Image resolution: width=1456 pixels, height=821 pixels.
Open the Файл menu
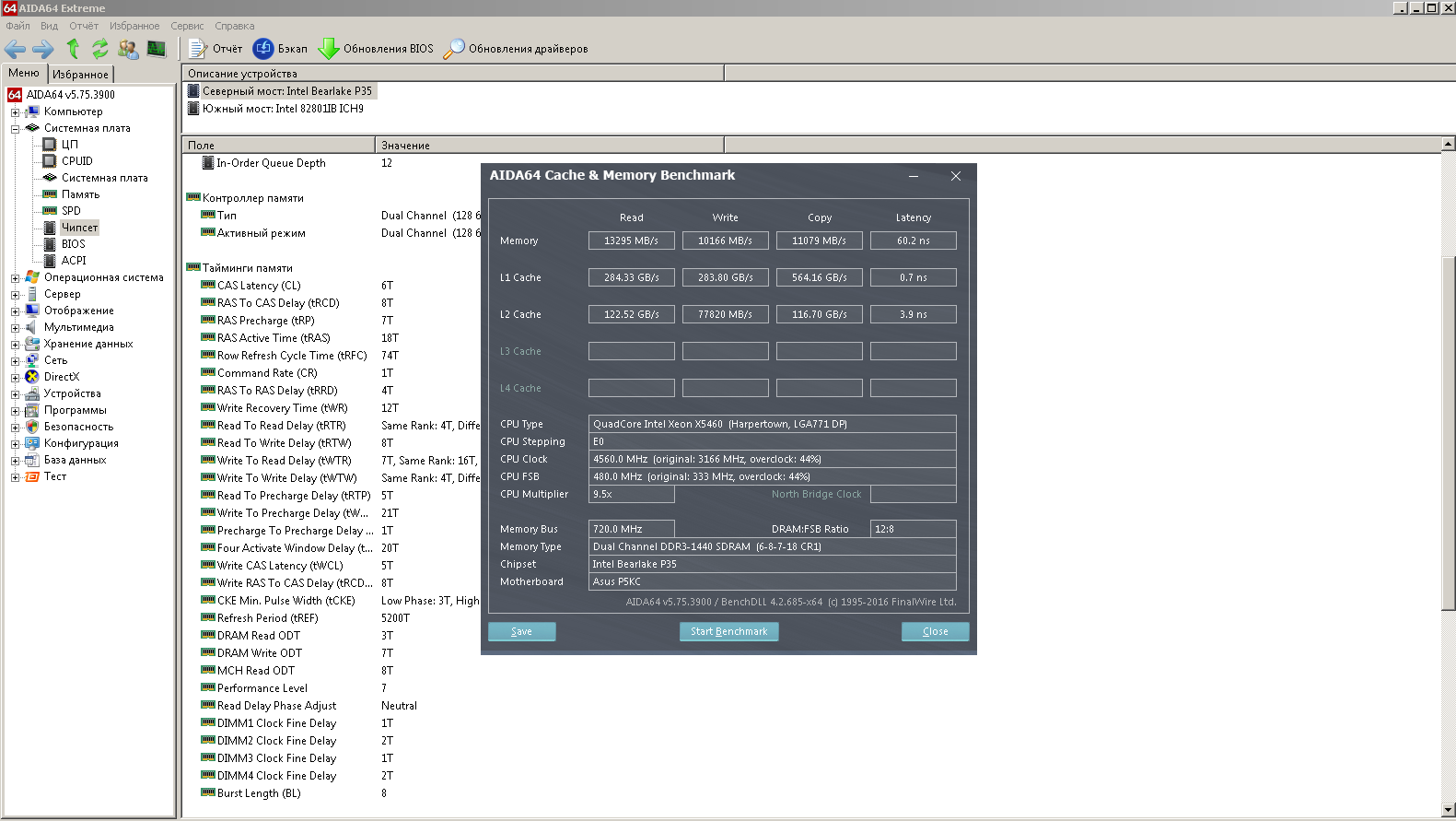pyautogui.click(x=17, y=26)
